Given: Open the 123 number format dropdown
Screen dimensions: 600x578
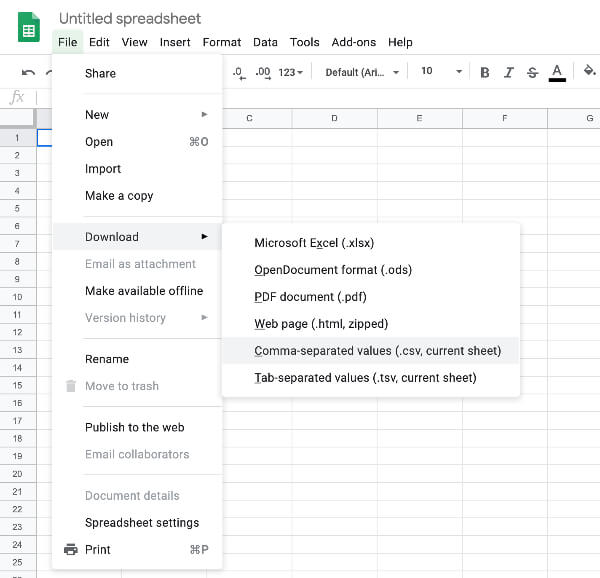Looking at the screenshot, I should (x=290, y=72).
